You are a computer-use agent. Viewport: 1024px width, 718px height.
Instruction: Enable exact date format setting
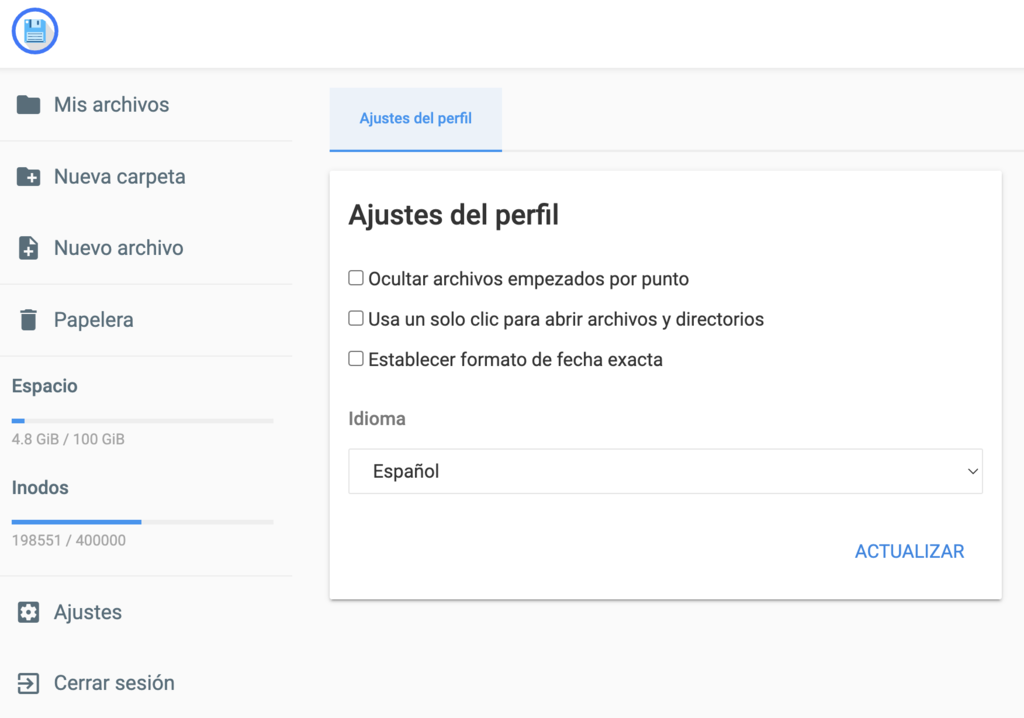click(x=355, y=358)
